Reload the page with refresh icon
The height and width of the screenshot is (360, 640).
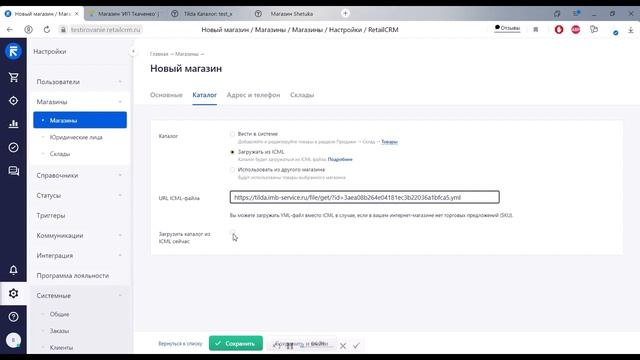47,30
